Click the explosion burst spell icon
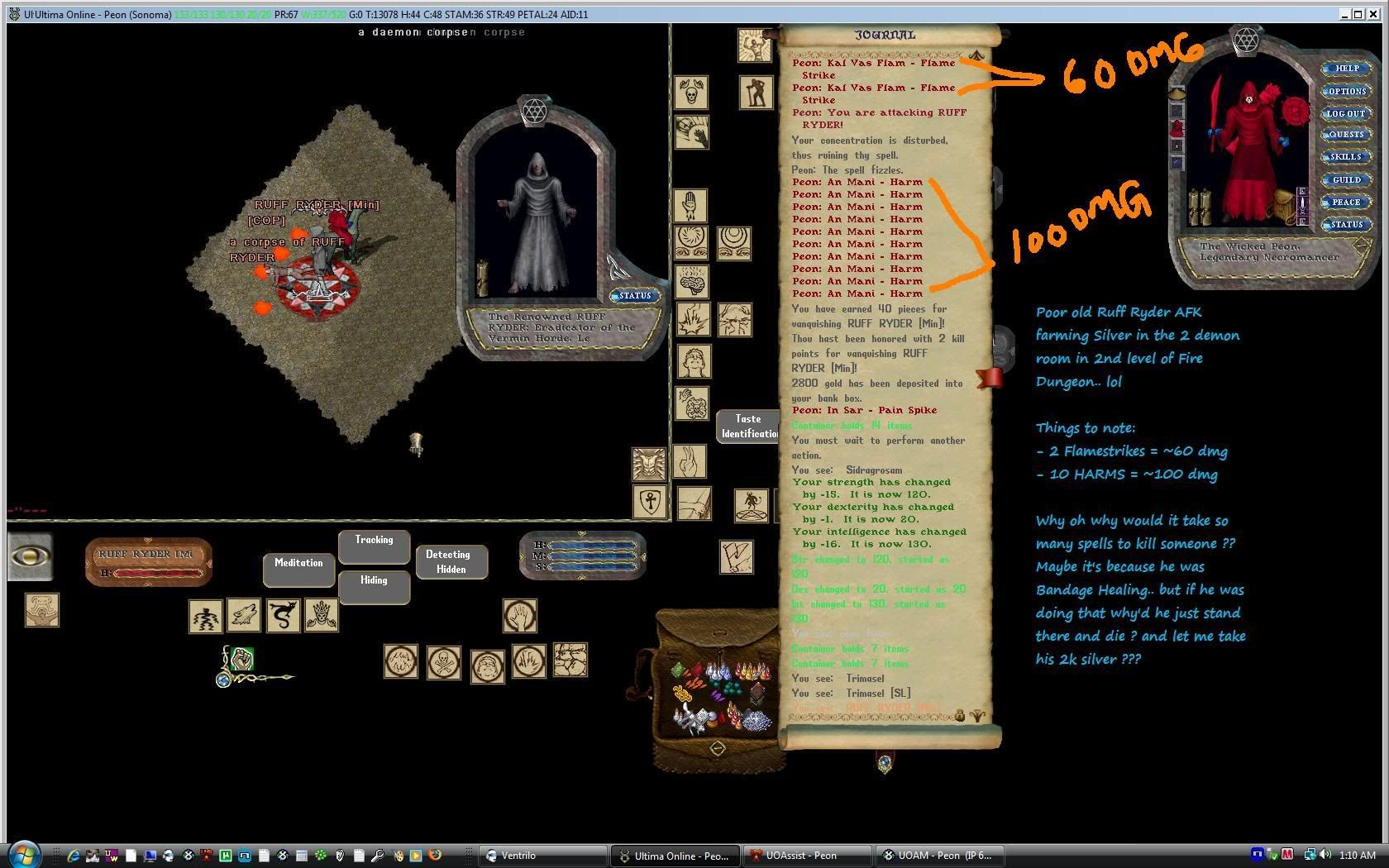1389x868 pixels. [693, 320]
